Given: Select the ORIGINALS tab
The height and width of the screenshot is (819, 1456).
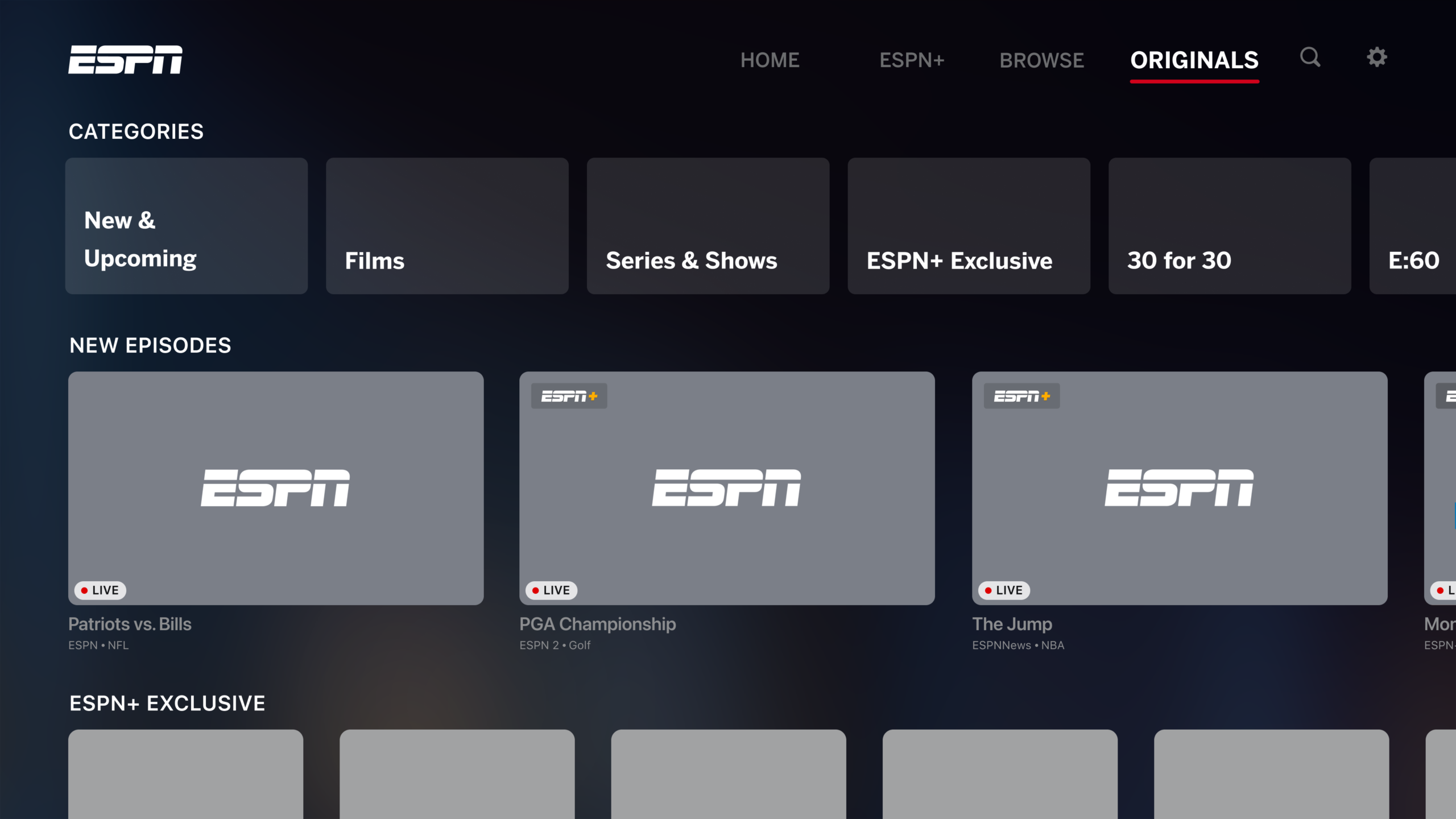Looking at the screenshot, I should click(x=1194, y=60).
